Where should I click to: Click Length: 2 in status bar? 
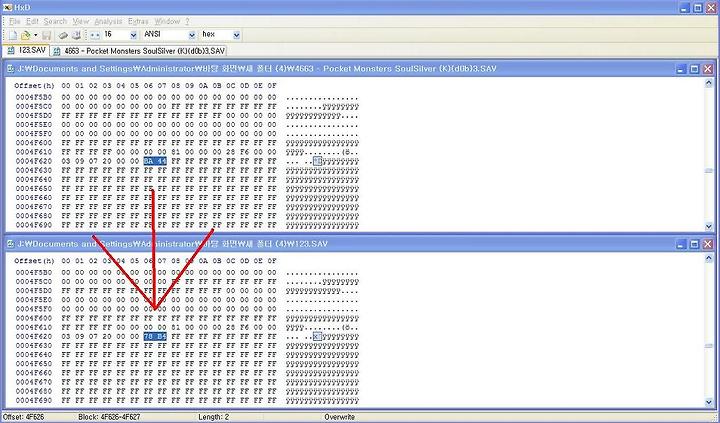click(x=214, y=417)
